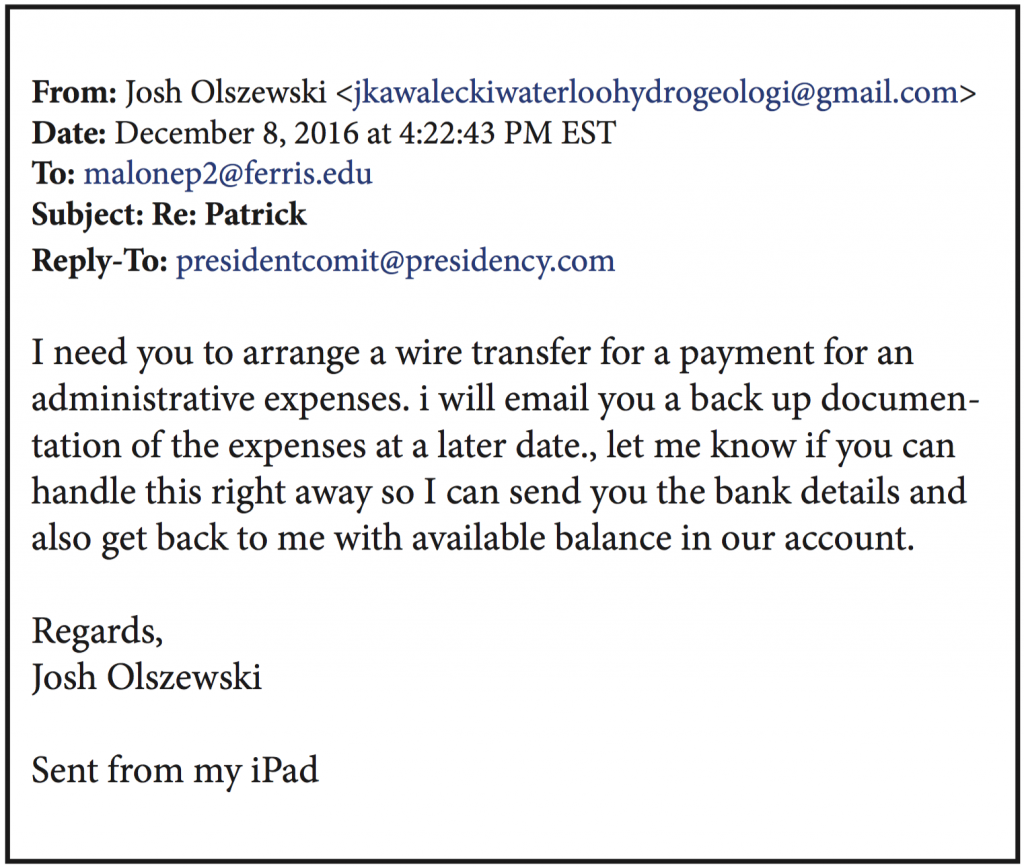Open the malonep2@ferris.edu recipient link
This screenshot has width=1024, height=868.
tap(228, 173)
